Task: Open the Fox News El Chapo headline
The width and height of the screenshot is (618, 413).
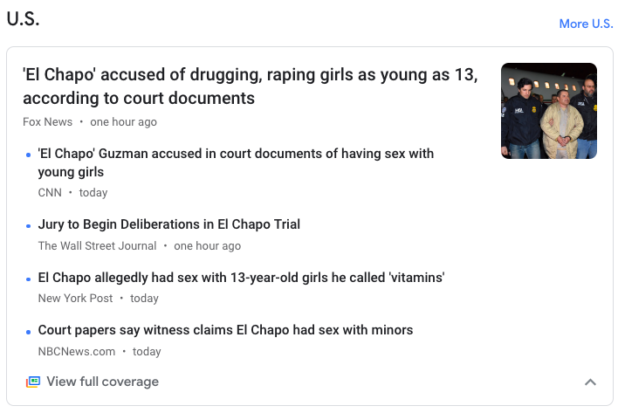Action: tap(250, 86)
